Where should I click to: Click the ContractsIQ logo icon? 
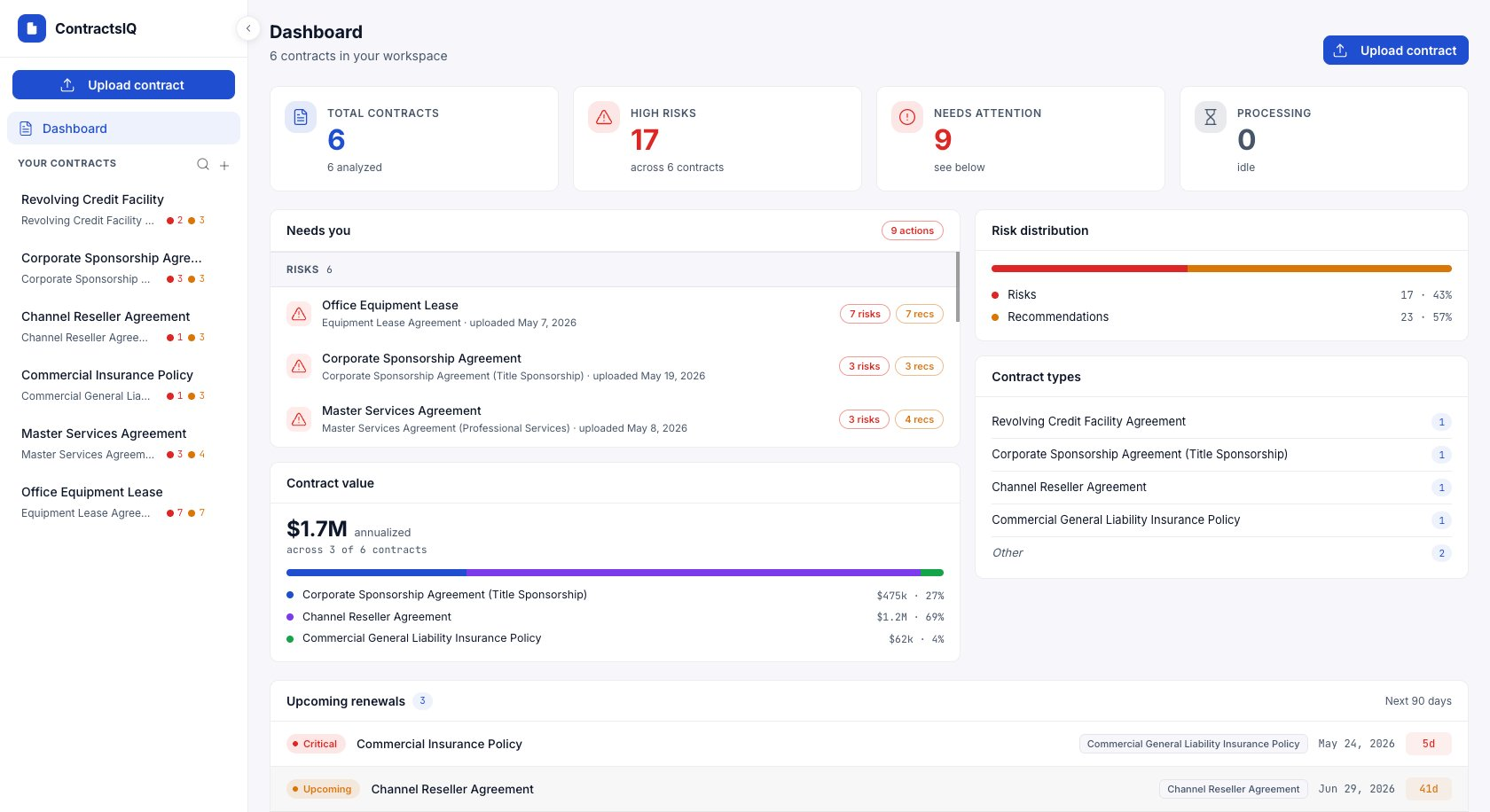(32, 28)
